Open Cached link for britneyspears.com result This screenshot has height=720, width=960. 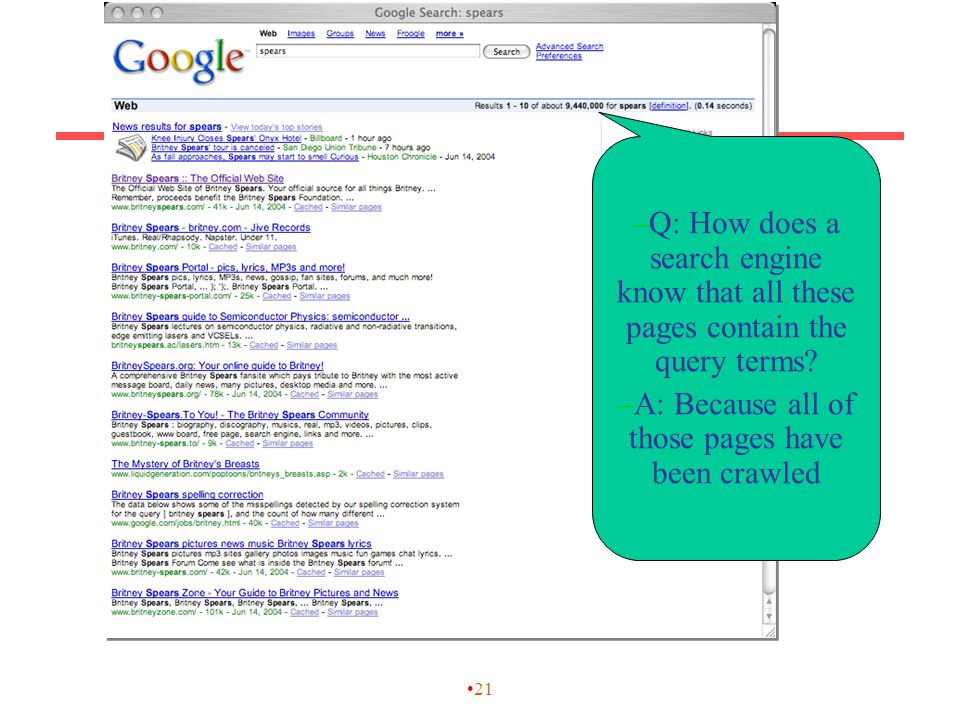[x=308, y=208]
